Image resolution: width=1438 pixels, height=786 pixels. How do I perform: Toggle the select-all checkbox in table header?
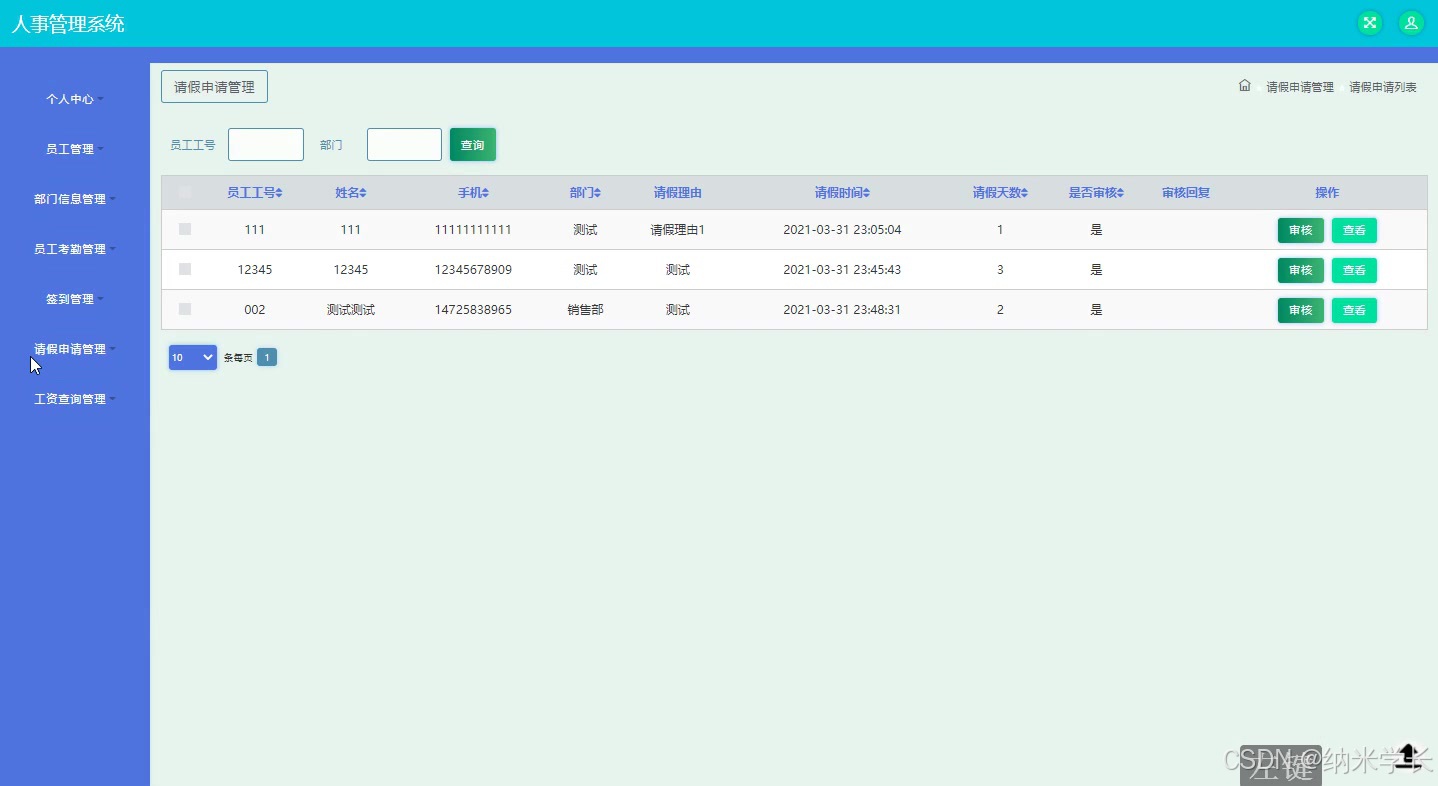tap(185, 192)
